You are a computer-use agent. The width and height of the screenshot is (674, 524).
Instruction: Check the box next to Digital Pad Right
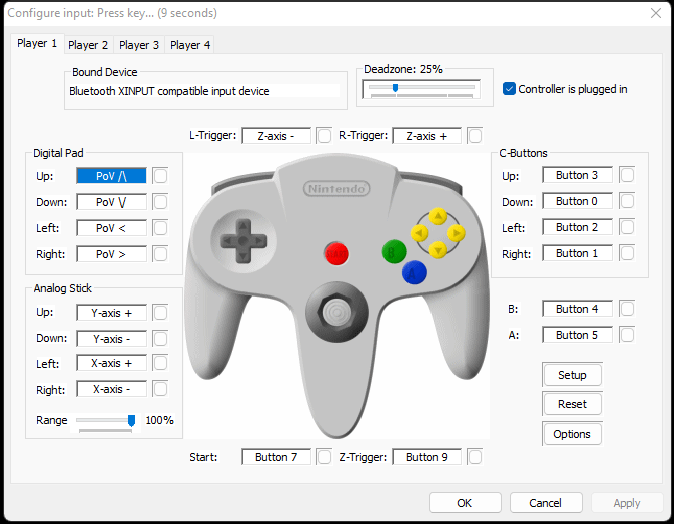point(160,254)
